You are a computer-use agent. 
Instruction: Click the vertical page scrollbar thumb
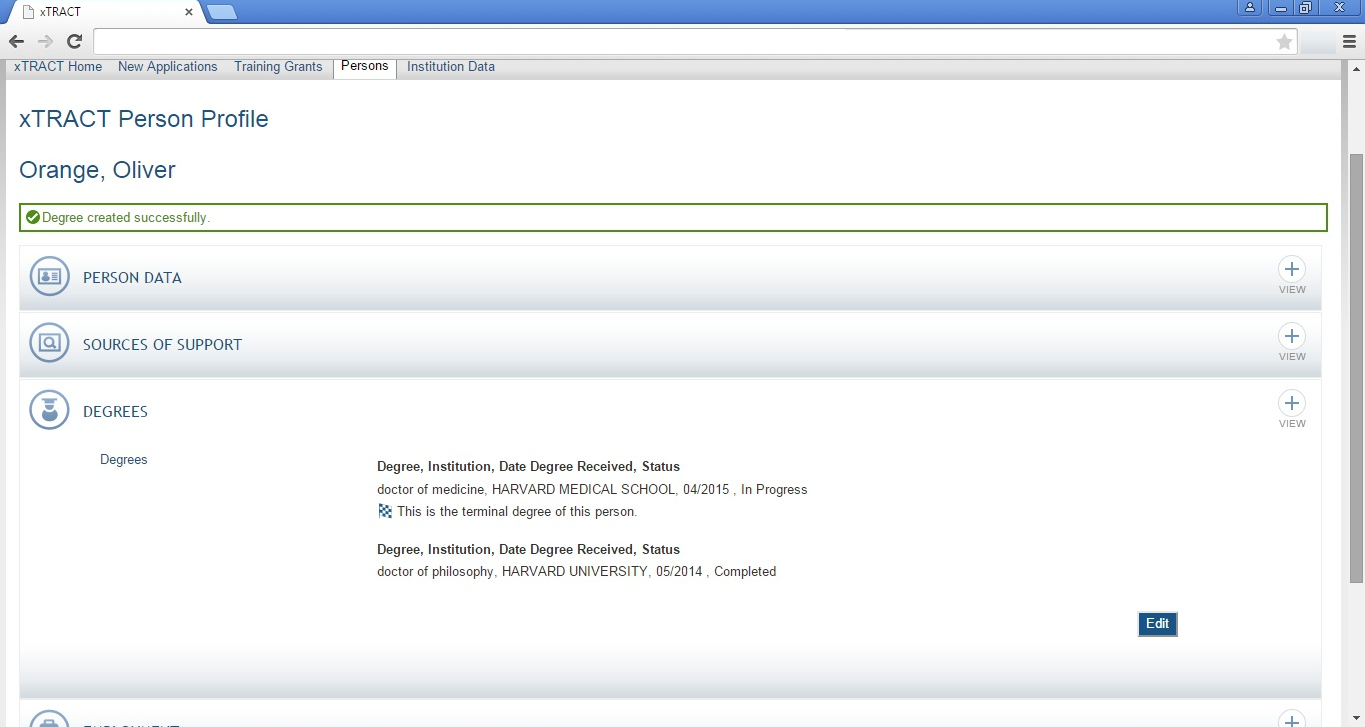1356,368
